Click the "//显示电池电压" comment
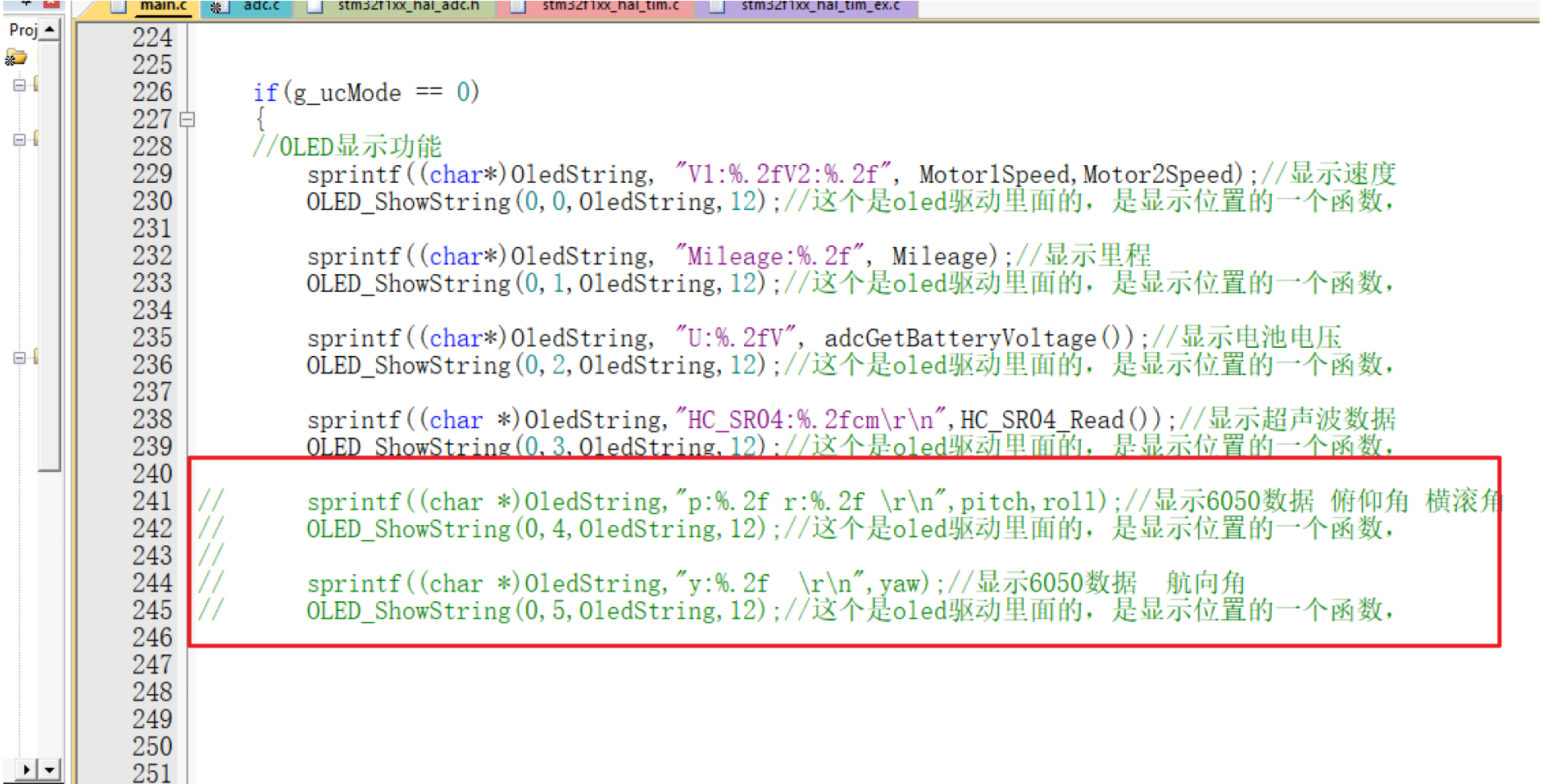This screenshot has width=1546, height=784. (1247, 337)
